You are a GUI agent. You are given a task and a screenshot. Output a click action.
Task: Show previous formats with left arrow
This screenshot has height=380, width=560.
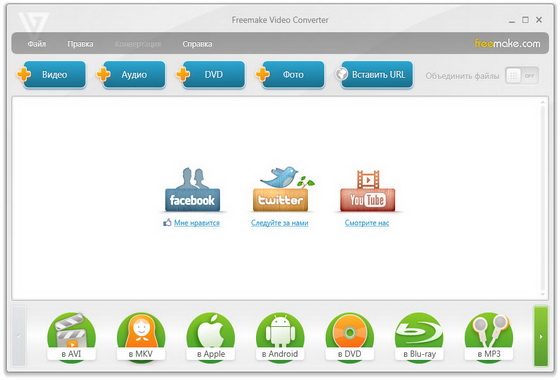[19, 336]
